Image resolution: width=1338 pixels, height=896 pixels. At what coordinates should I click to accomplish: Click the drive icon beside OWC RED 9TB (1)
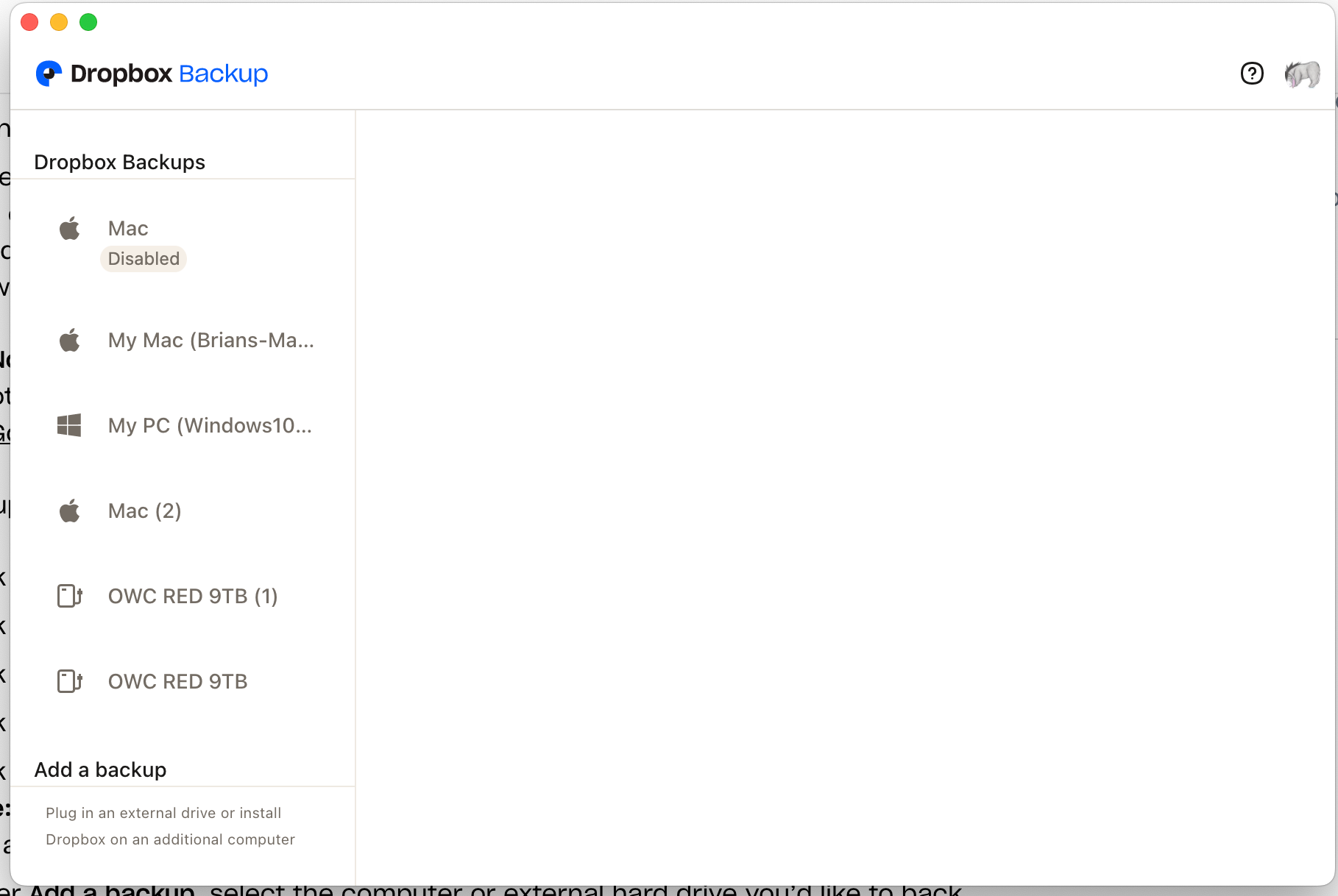click(70, 596)
